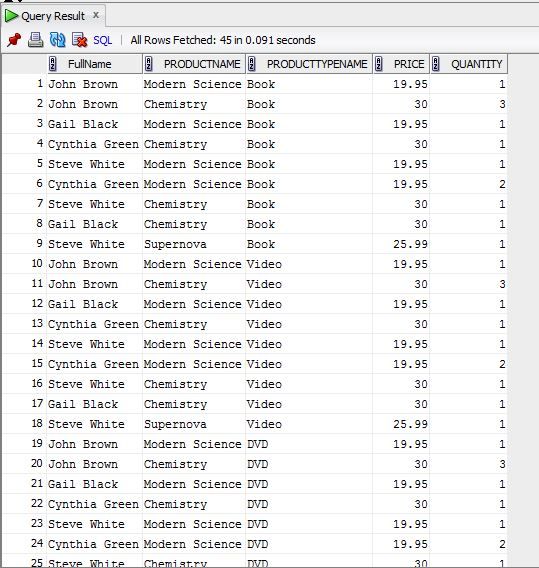Click the sort icon beside PRICE column
Screen dimensions: 539x568
379,64
